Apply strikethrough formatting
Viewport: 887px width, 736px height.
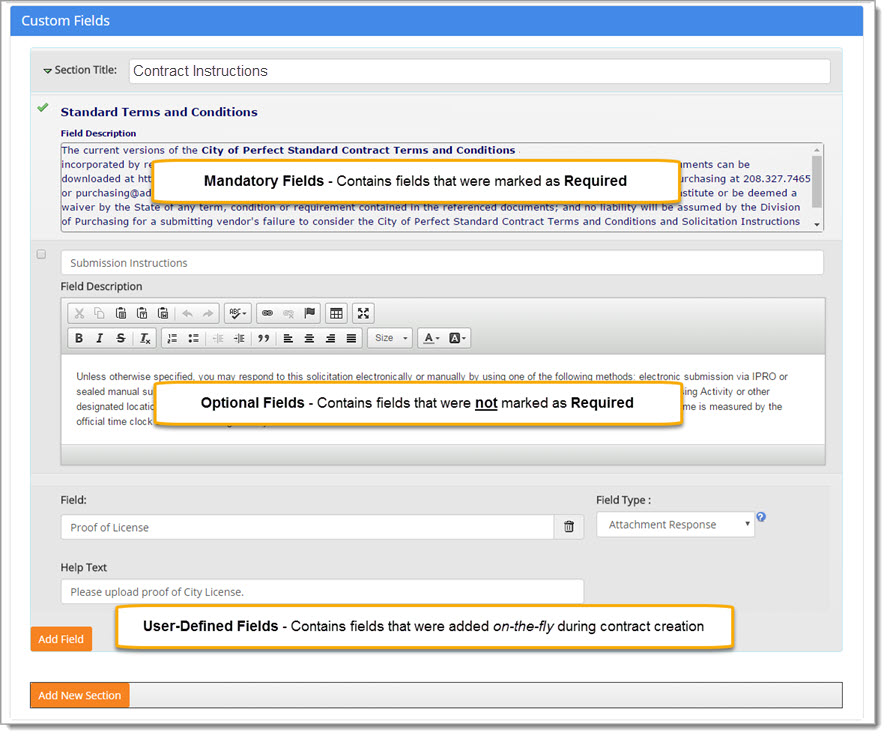coord(120,338)
